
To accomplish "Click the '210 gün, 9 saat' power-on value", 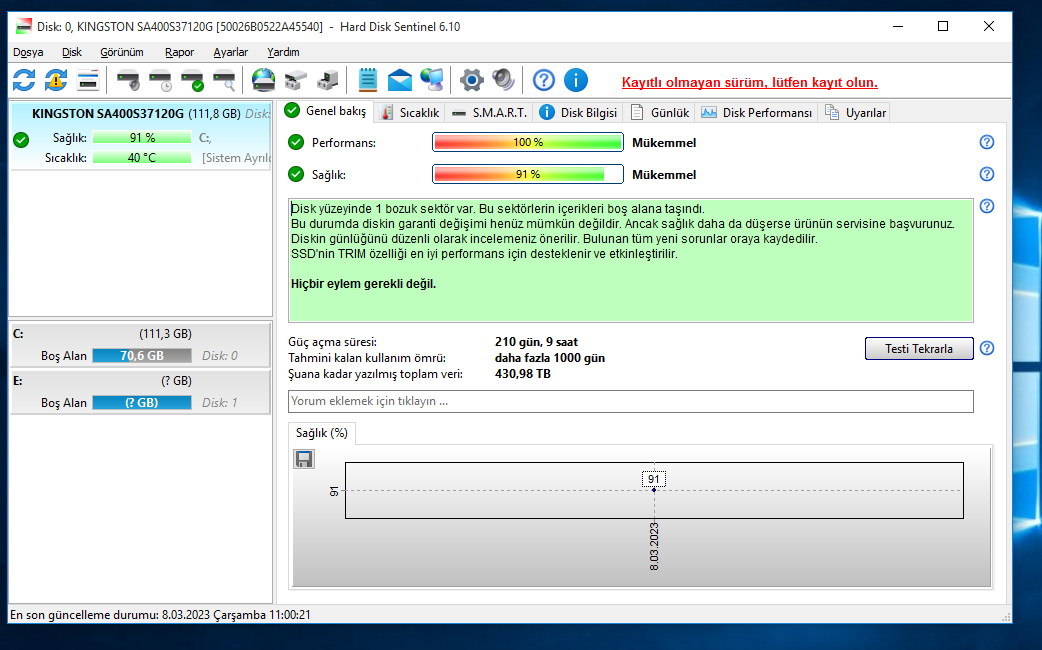I will (x=536, y=342).
